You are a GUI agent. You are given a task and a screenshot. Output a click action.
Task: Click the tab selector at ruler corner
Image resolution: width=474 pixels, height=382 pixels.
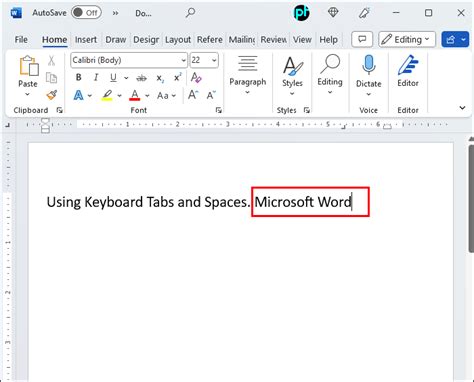(7, 125)
